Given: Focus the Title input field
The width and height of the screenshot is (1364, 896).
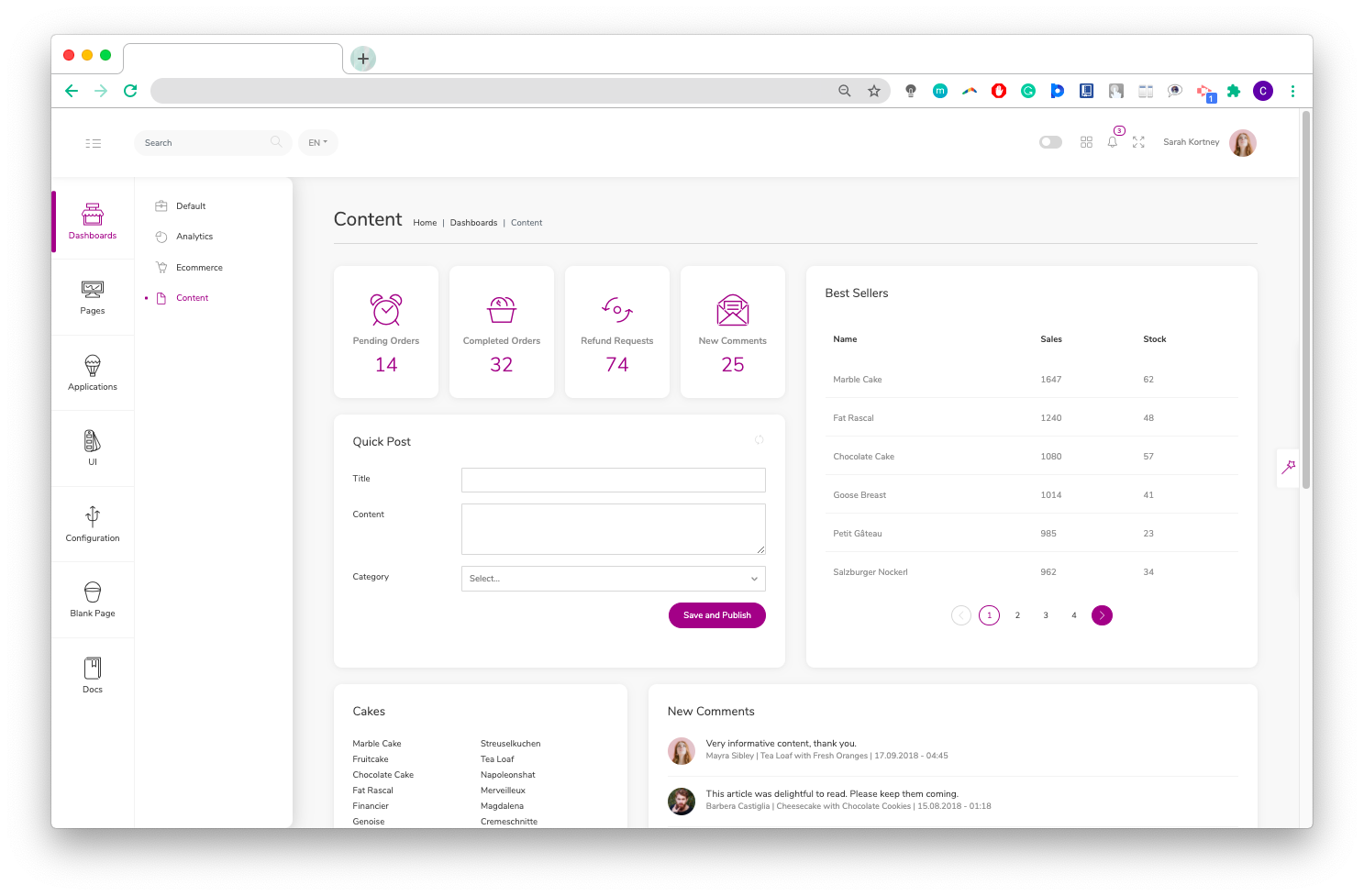Looking at the screenshot, I should (614, 480).
